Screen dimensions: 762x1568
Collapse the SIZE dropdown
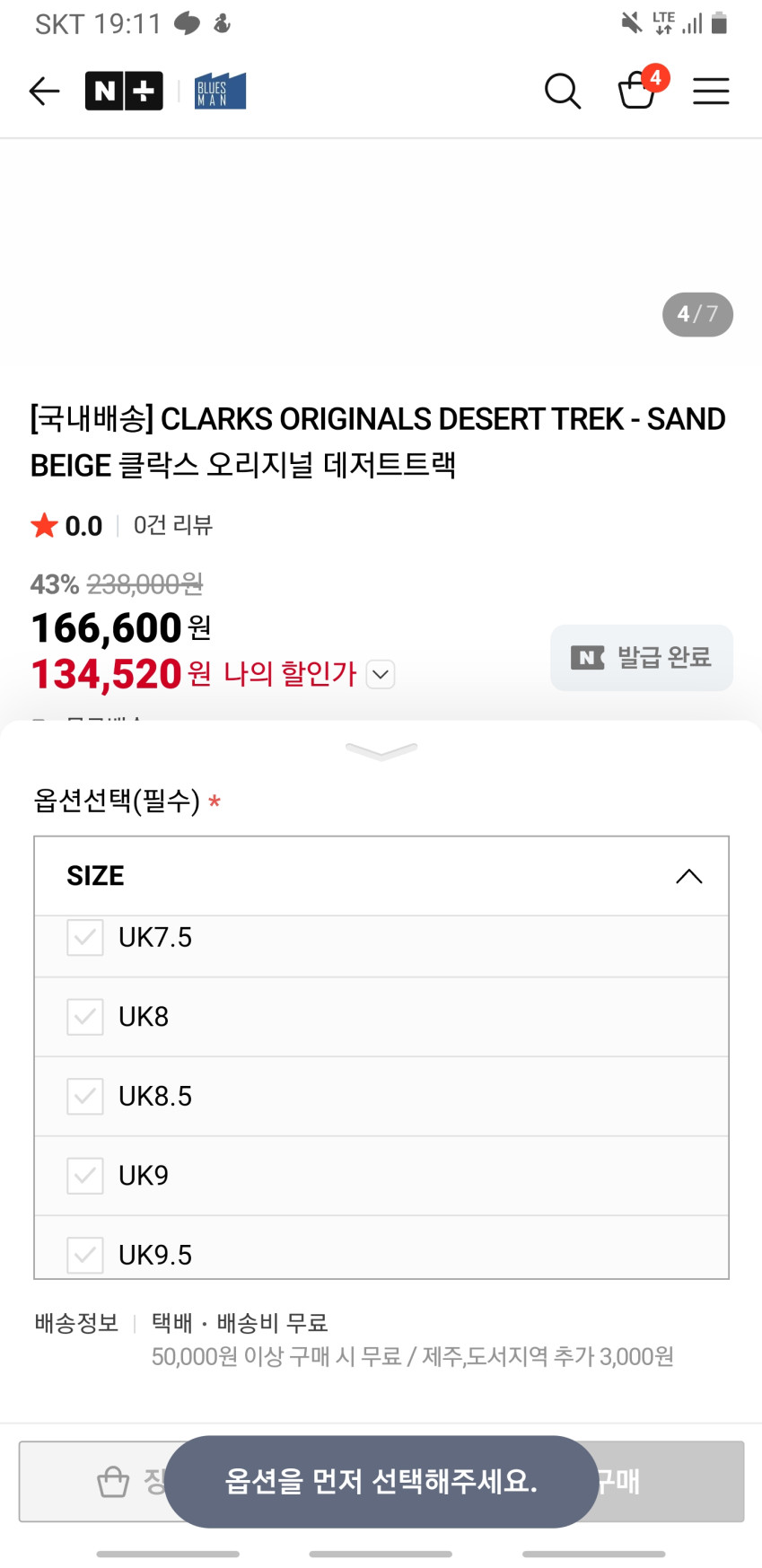[688, 876]
